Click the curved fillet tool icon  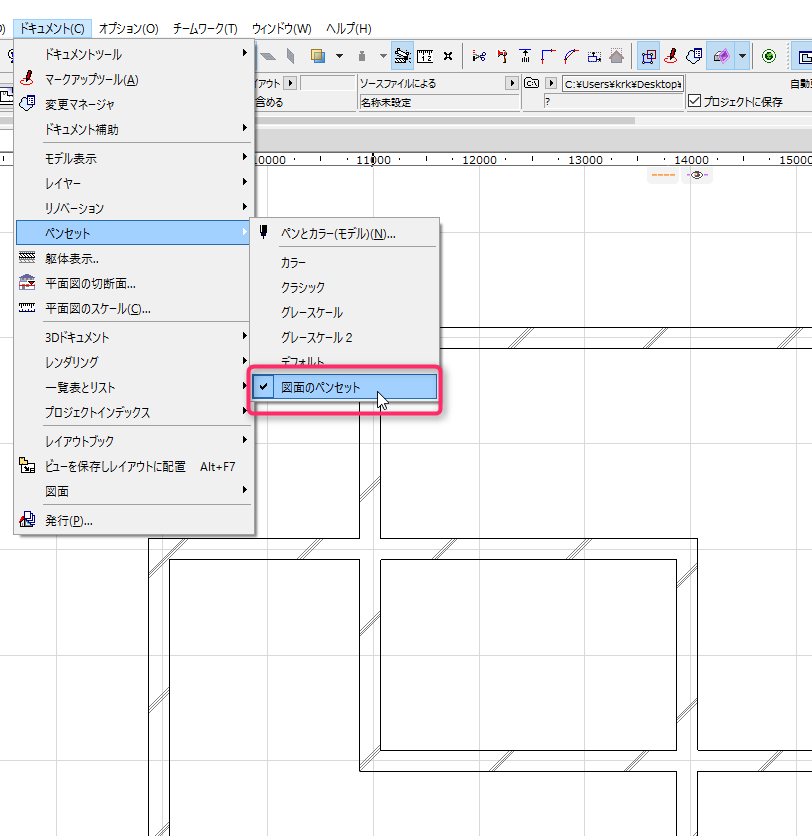(571, 56)
